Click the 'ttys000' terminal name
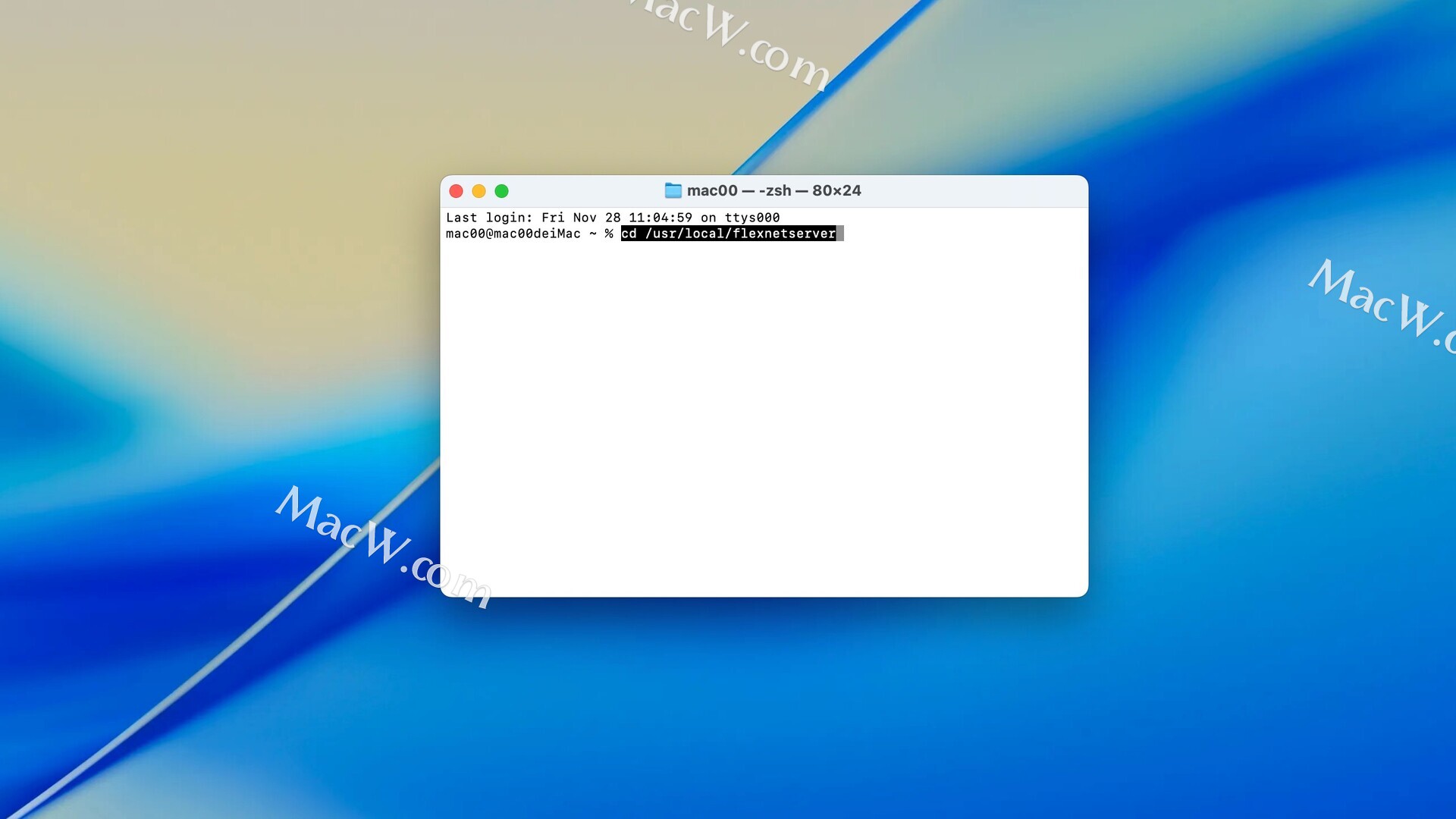The image size is (1456, 819). (x=752, y=218)
